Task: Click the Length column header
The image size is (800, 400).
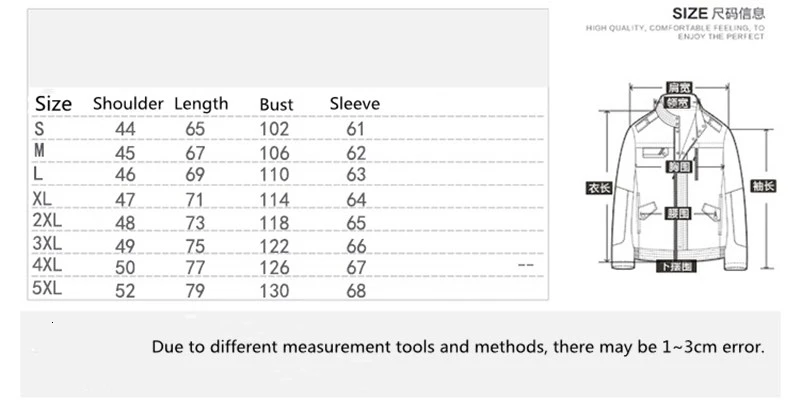Action: (201, 104)
